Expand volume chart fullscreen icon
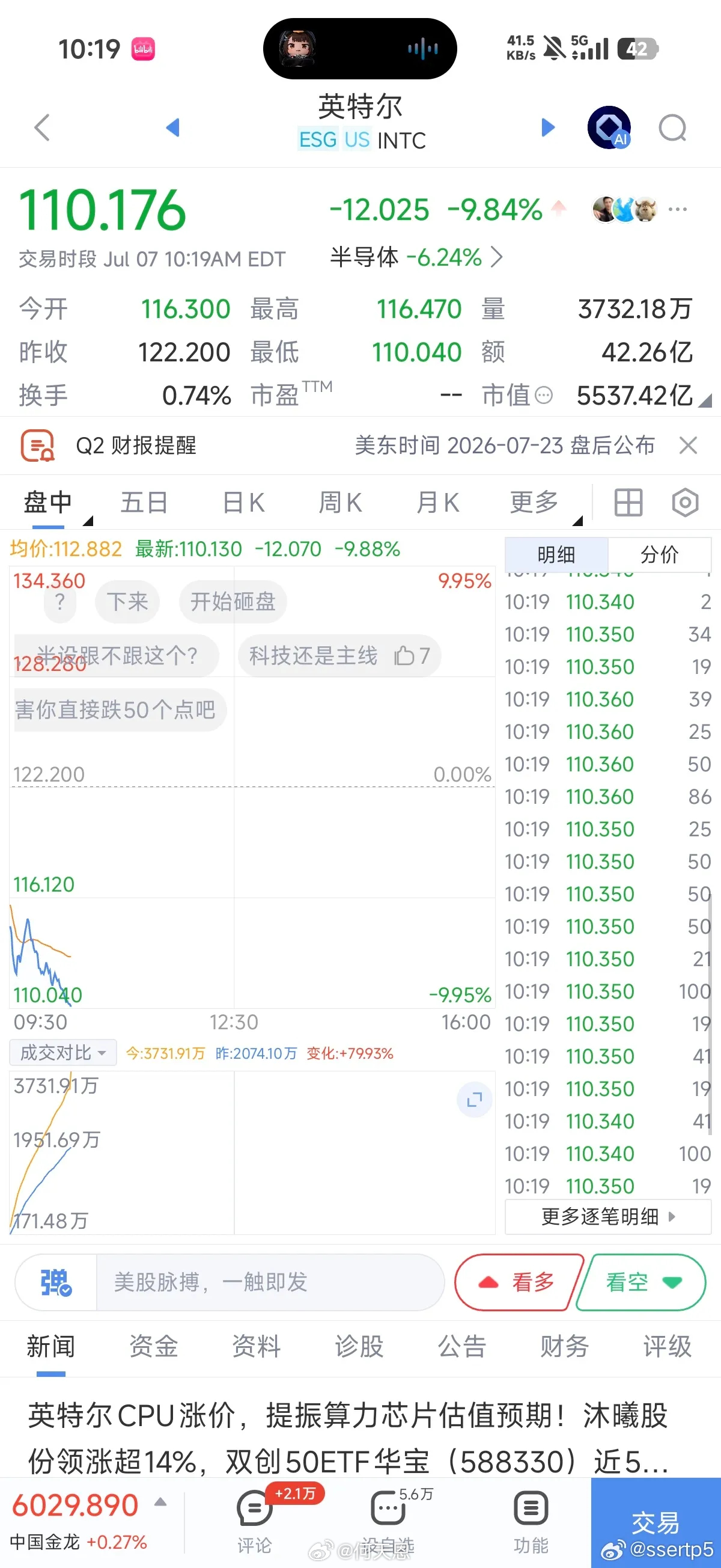 (475, 1099)
